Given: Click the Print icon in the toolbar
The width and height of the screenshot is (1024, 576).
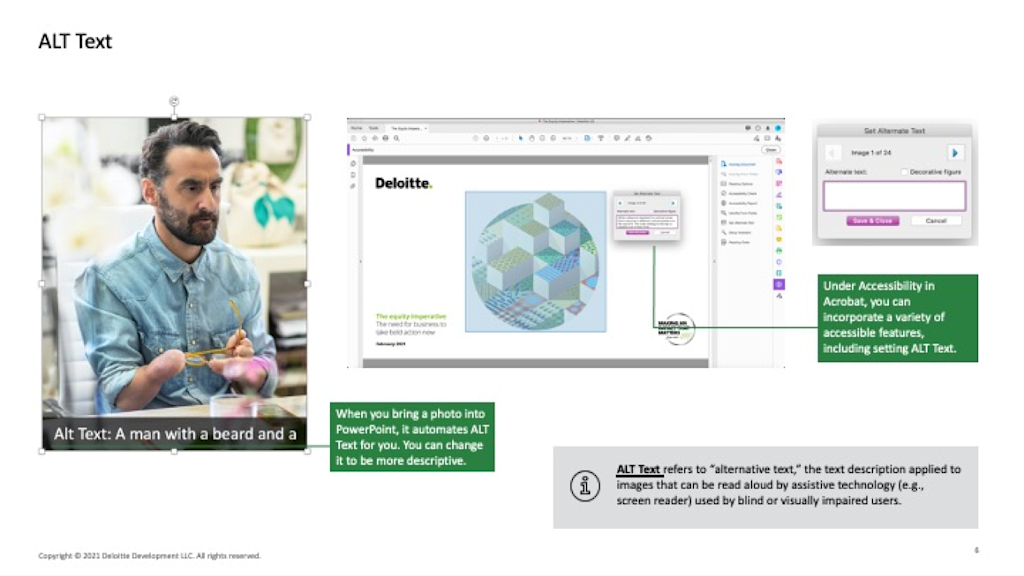Looking at the screenshot, I should pyautogui.click(x=385, y=136).
